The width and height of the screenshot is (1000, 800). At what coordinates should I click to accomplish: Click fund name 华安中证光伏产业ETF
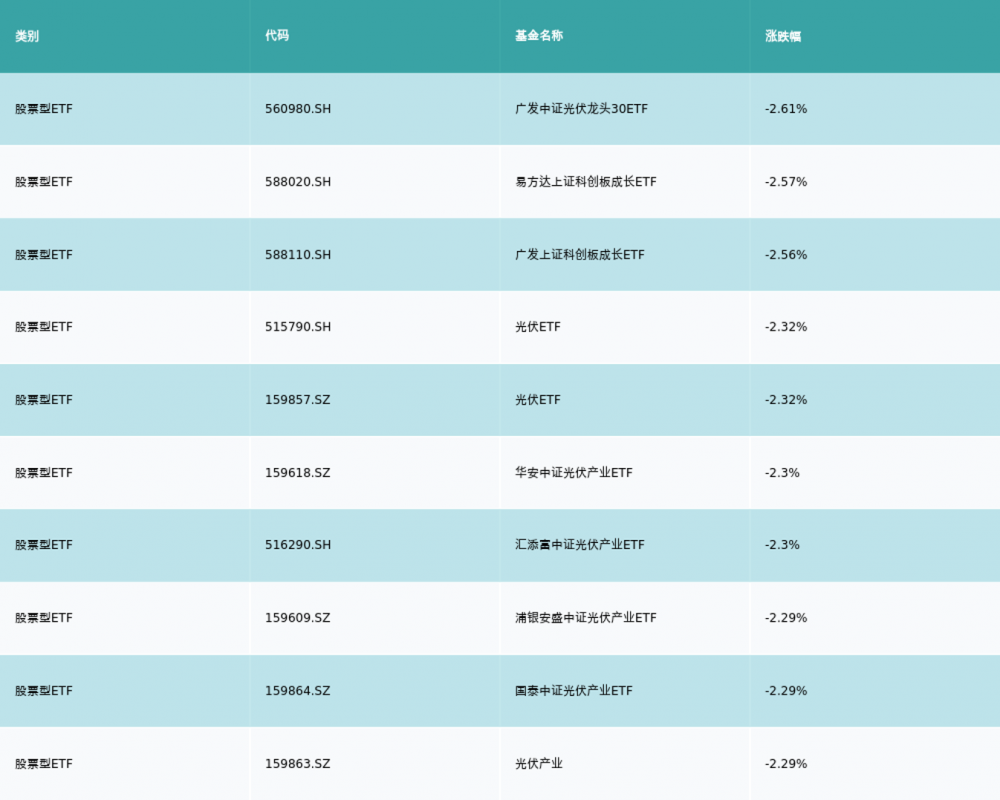(574, 473)
